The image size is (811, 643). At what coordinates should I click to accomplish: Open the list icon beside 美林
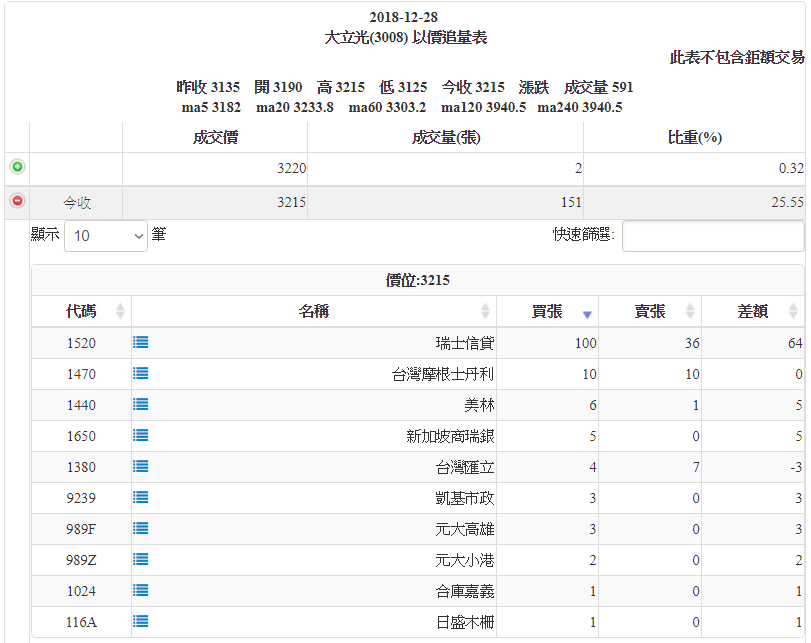tap(141, 404)
